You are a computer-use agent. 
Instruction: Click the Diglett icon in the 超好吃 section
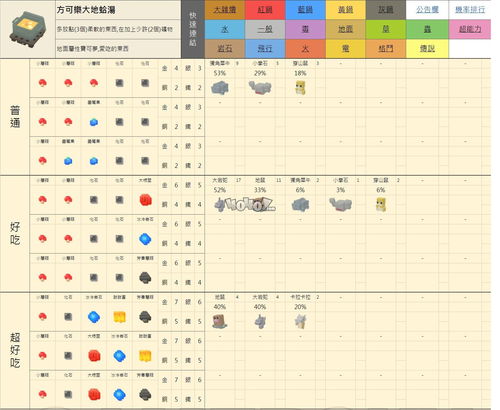coord(220,321)
